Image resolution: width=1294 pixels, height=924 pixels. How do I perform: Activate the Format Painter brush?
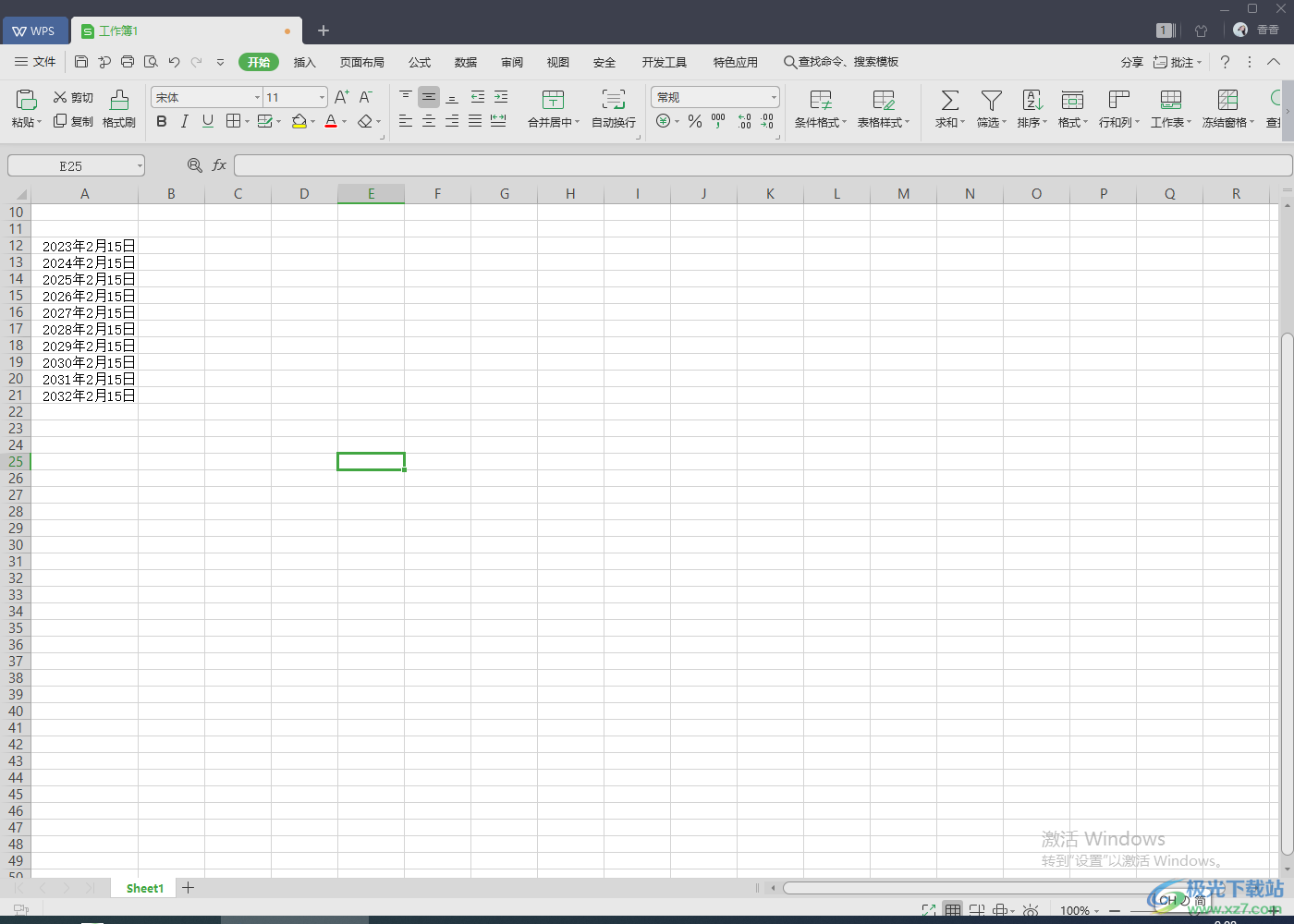(119, 108)
